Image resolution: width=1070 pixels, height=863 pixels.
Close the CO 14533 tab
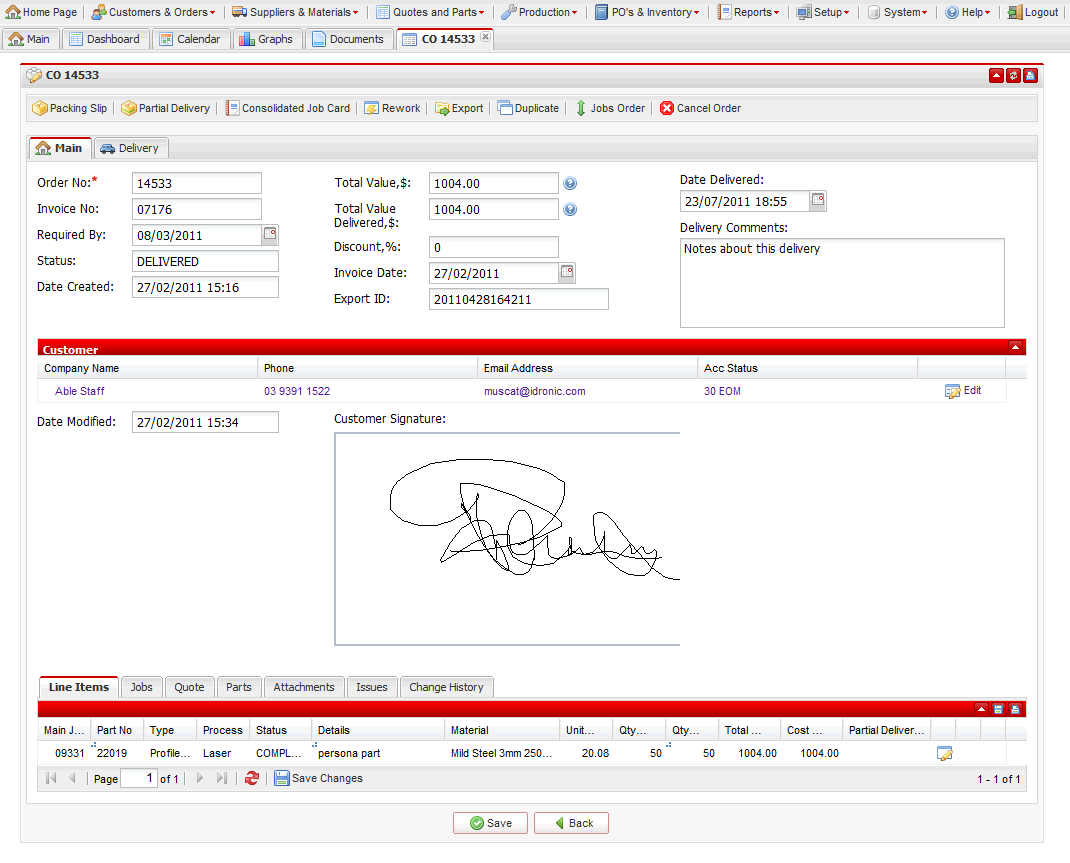click(486, 37)
